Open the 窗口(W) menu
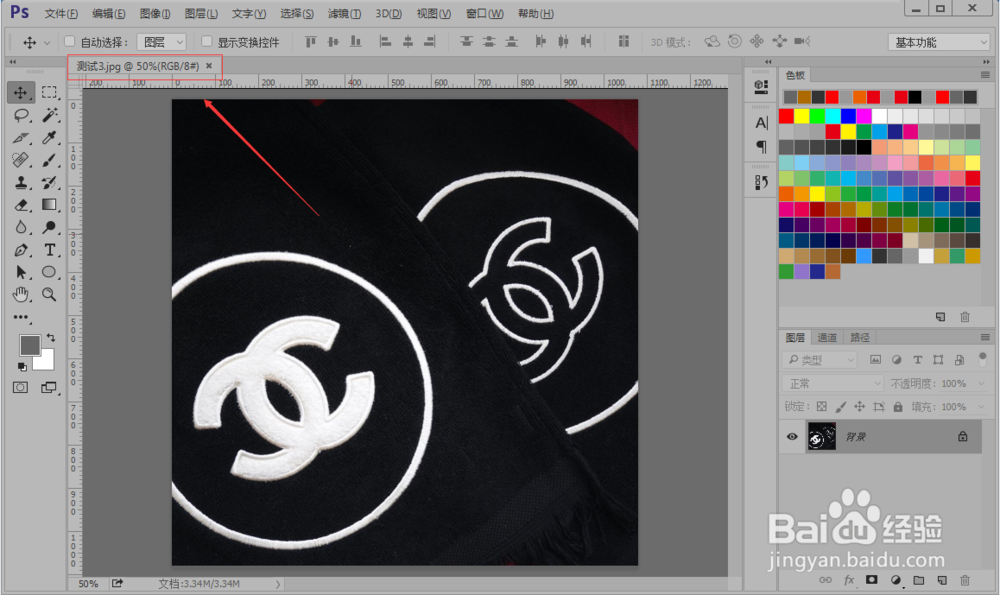This screenshot has width=1000, height=595. [485, 13]
